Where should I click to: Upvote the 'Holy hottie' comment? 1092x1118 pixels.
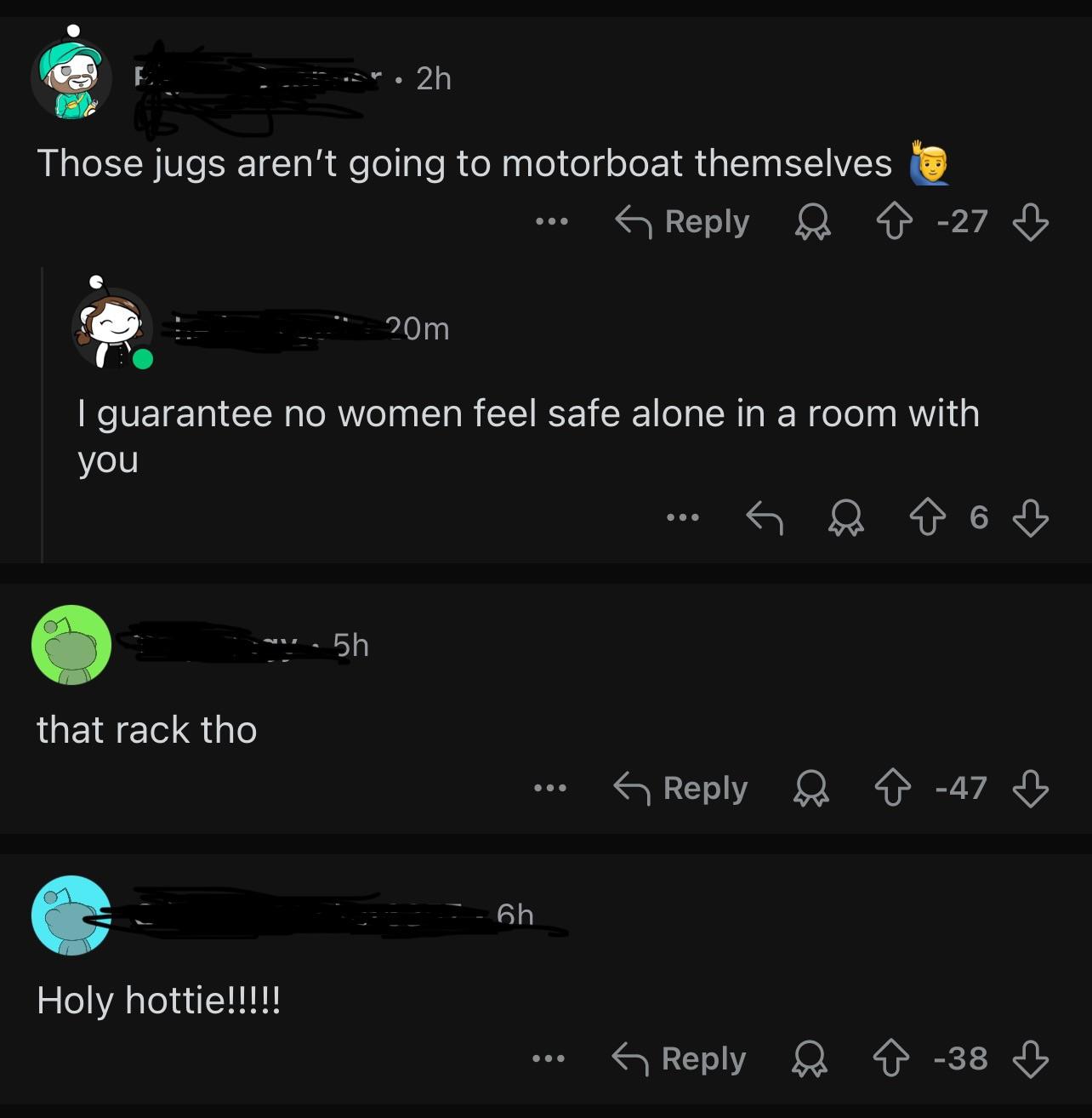click(890, 1059)
